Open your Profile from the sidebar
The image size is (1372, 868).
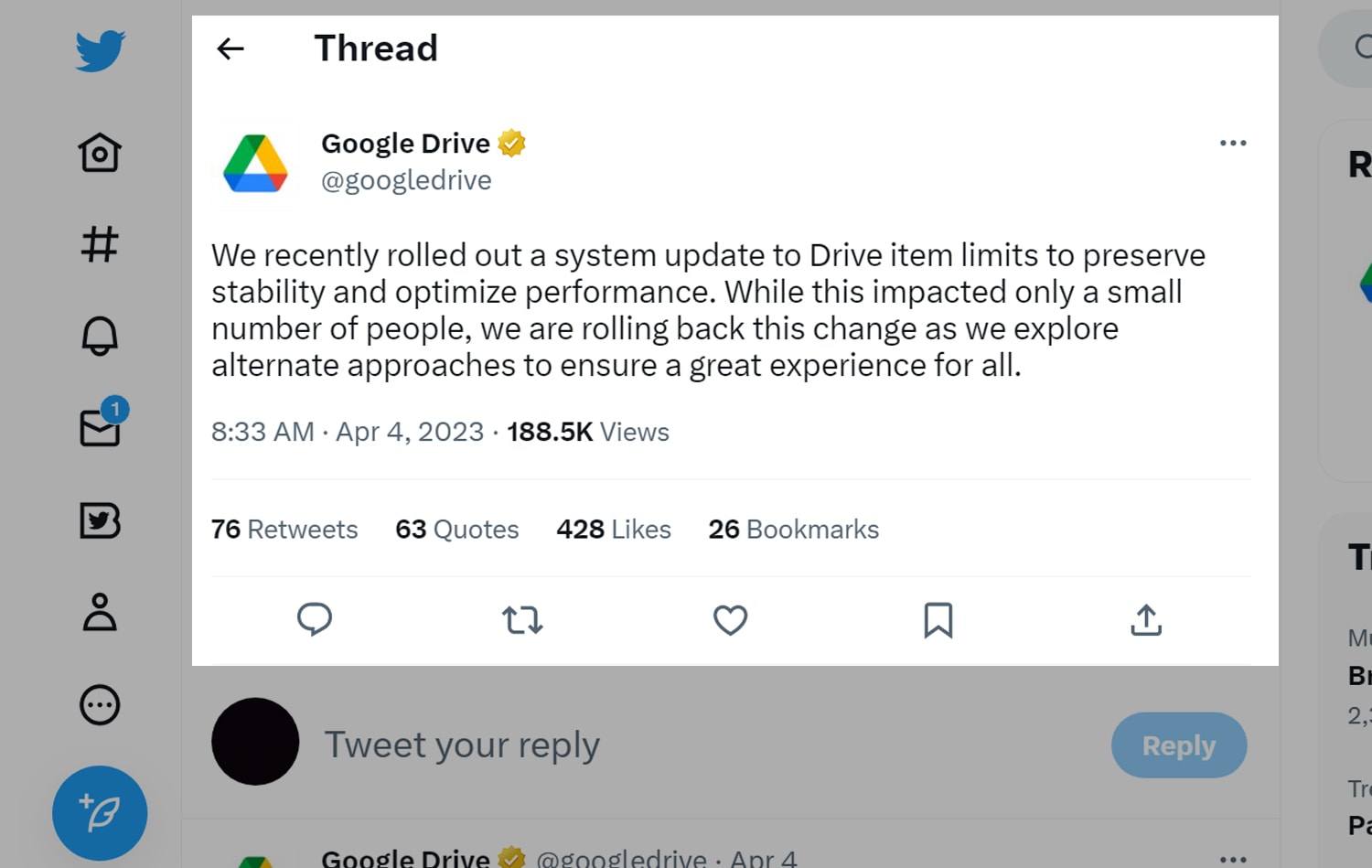(100, 615)
